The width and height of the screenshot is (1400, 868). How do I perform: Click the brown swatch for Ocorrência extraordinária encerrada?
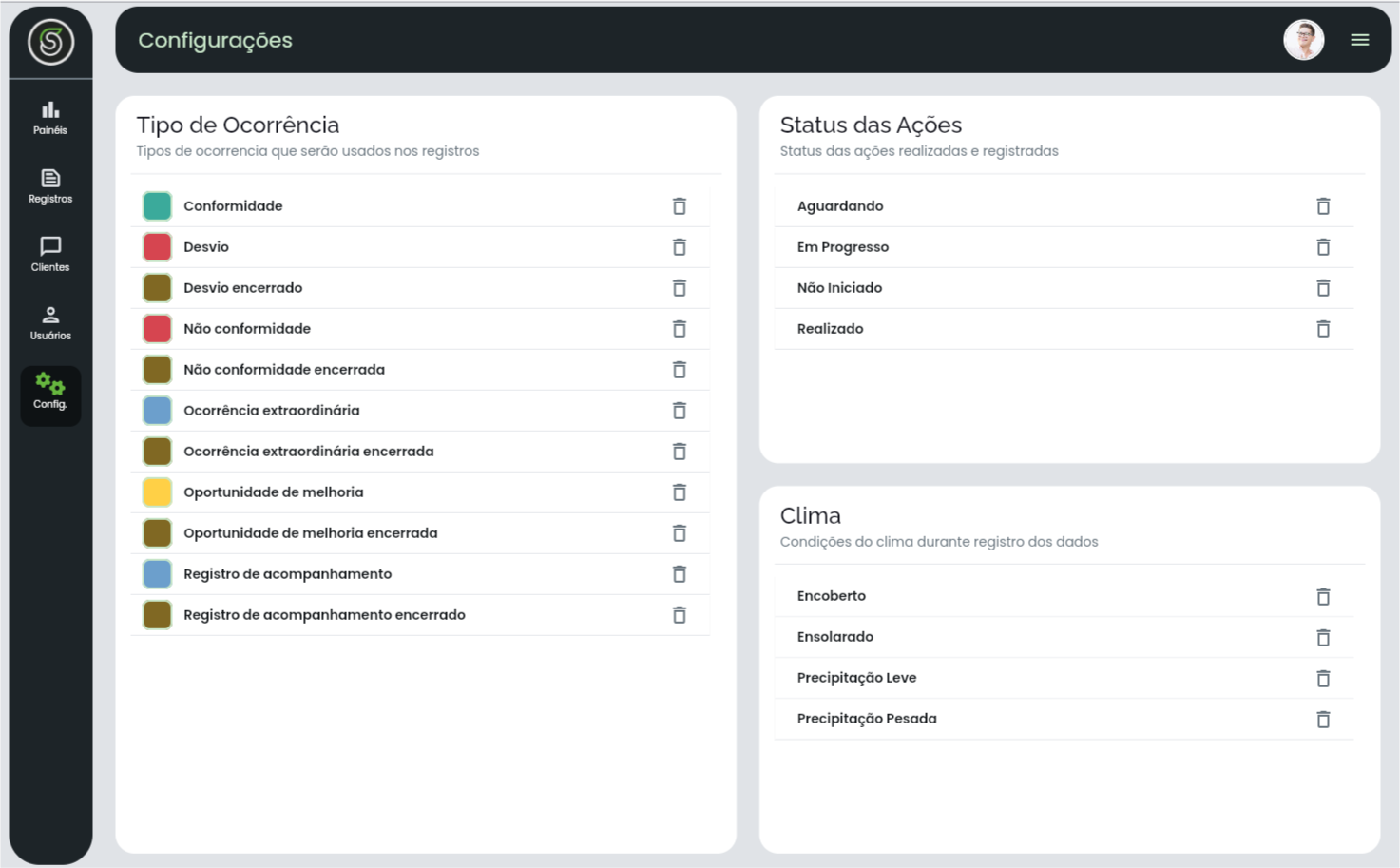pos(157,451)
